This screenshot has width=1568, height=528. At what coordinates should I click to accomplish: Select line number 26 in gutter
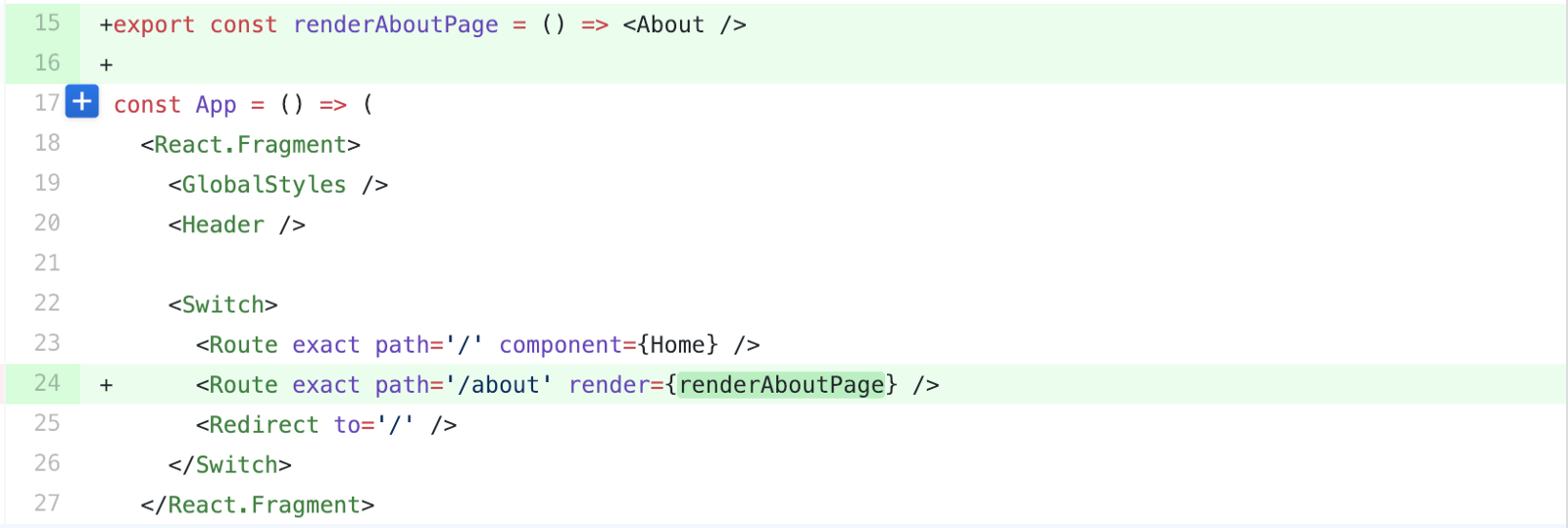47,463
